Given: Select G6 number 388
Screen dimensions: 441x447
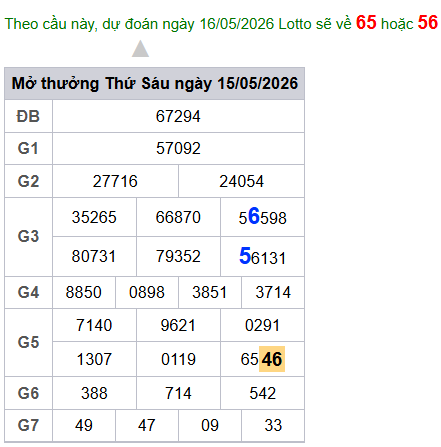Looking at the screenshot, I should (94, 393).
